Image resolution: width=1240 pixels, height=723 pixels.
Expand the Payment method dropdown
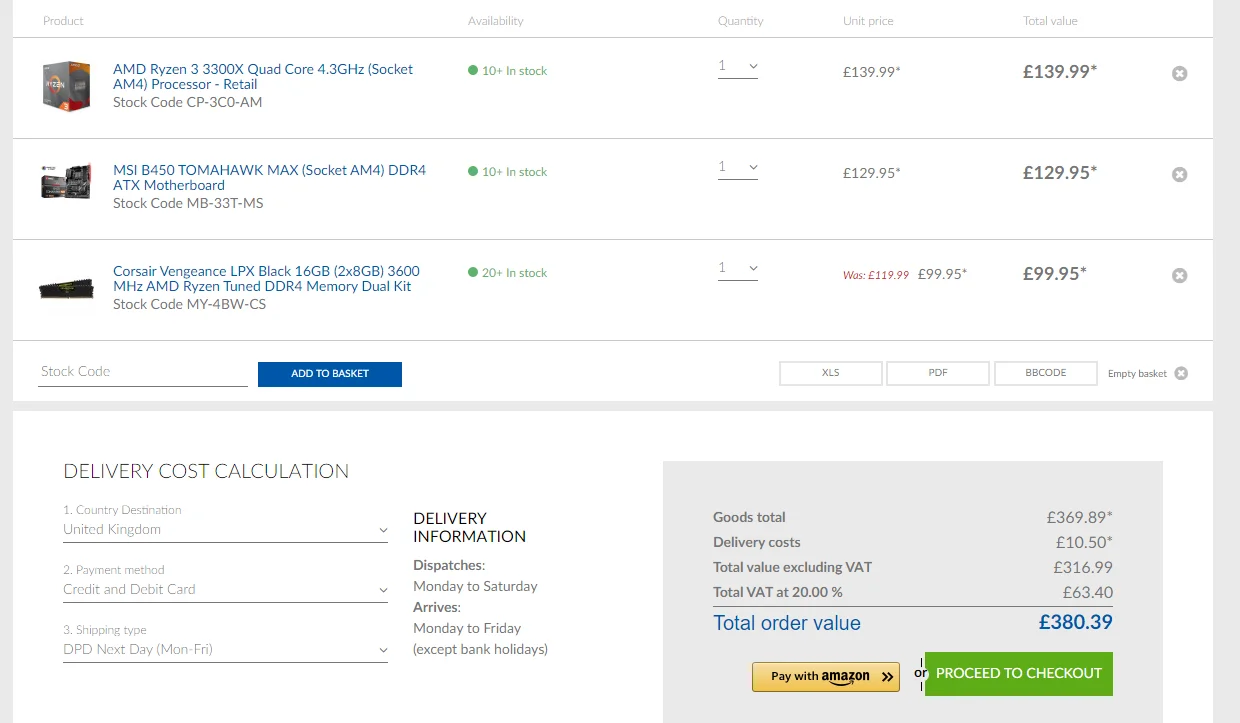click(225, 590)
